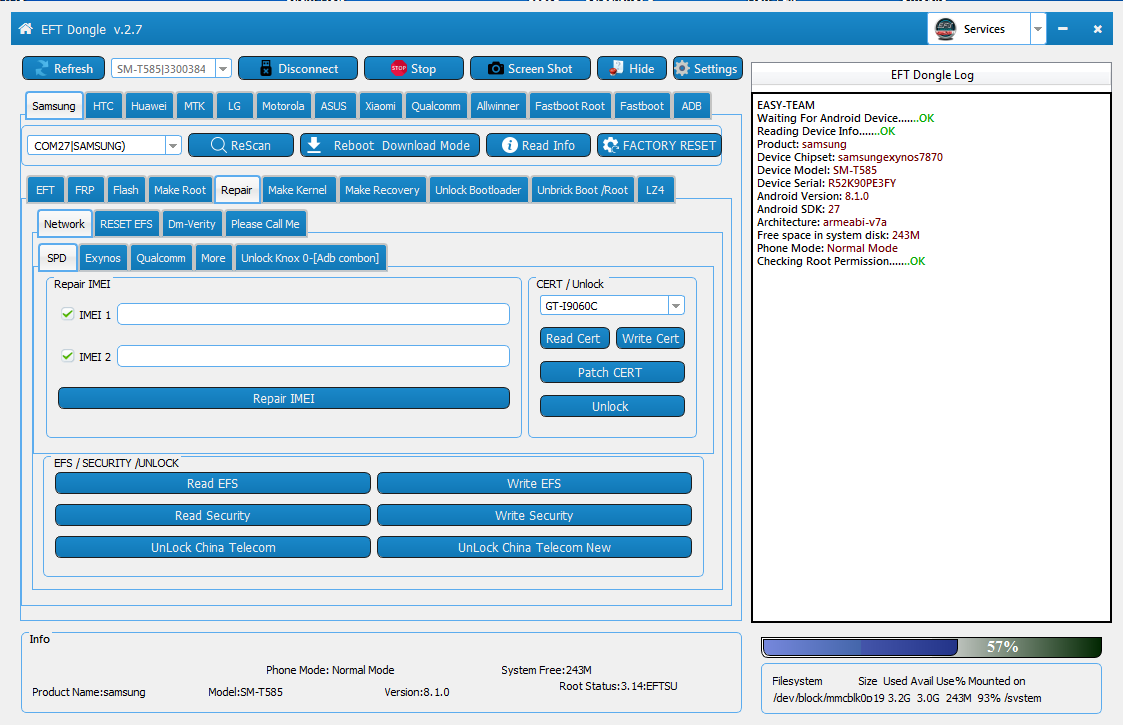Click the Refresh arrows icon

click(42, 69)
